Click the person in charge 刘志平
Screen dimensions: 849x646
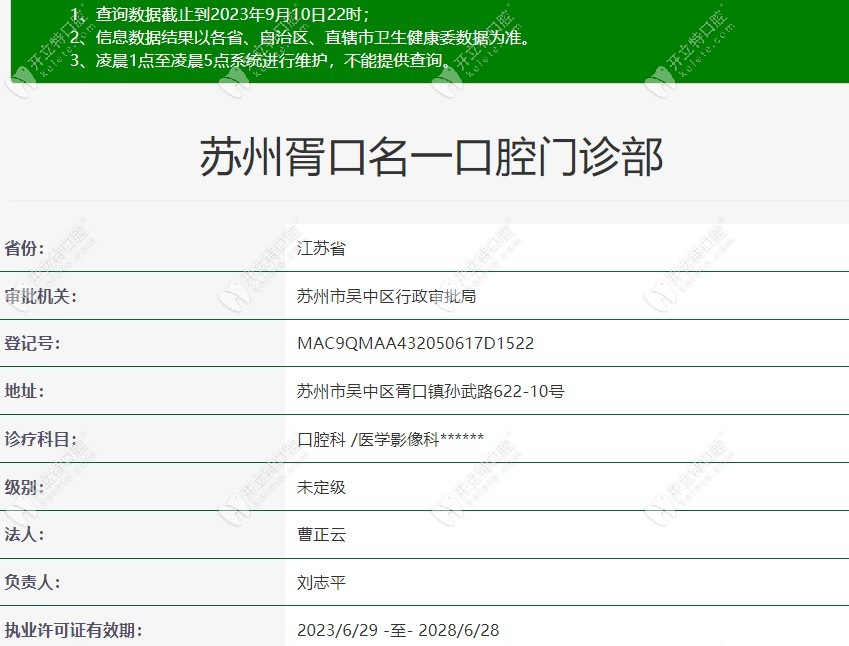tap(321, 582)
